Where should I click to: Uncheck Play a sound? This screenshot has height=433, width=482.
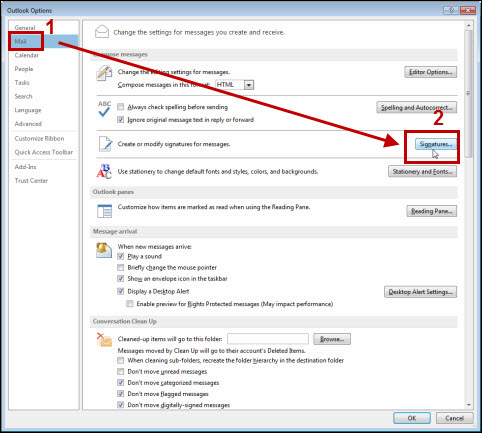(x=121, y=256)
